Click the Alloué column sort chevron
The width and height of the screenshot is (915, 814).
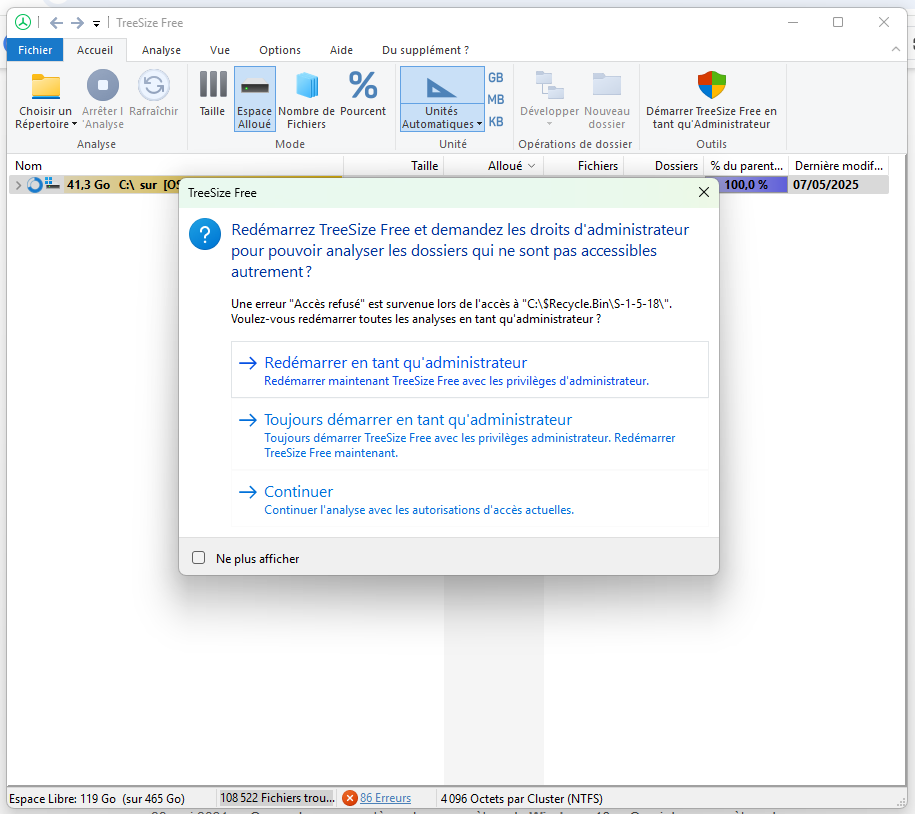tap(532, 166)
